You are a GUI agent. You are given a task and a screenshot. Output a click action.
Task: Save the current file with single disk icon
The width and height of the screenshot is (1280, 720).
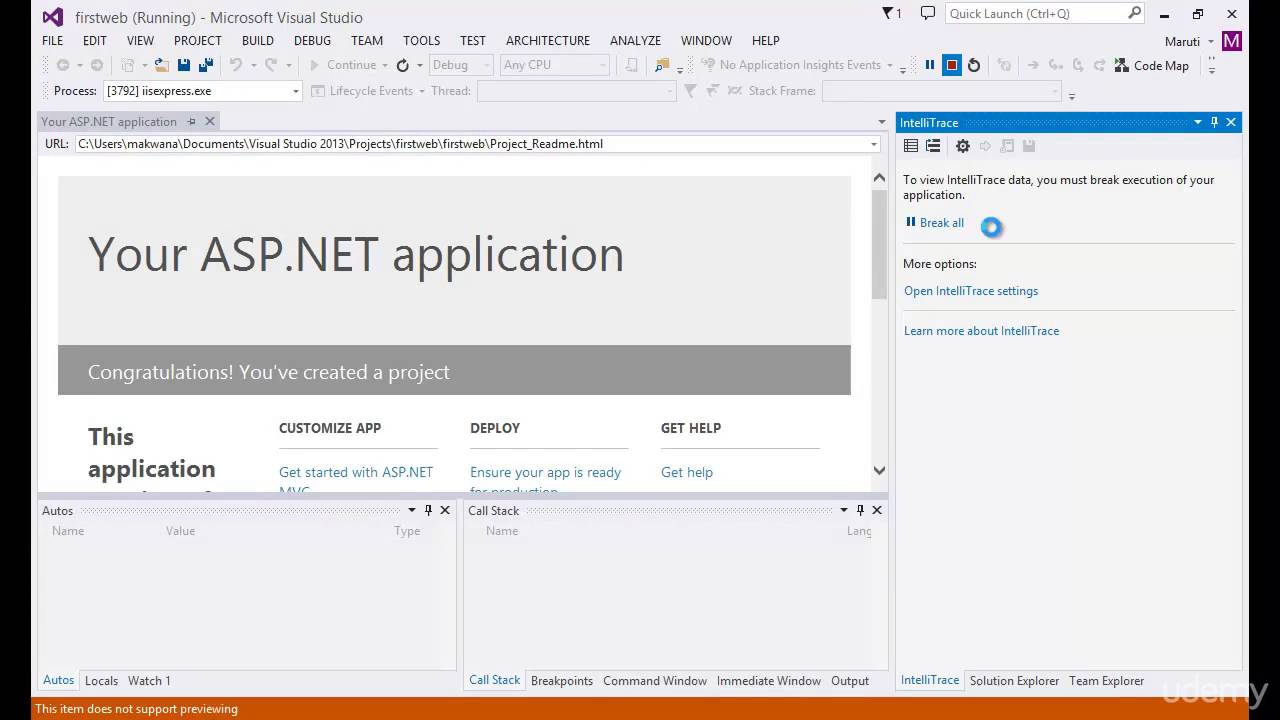click(x=184, y=65)
